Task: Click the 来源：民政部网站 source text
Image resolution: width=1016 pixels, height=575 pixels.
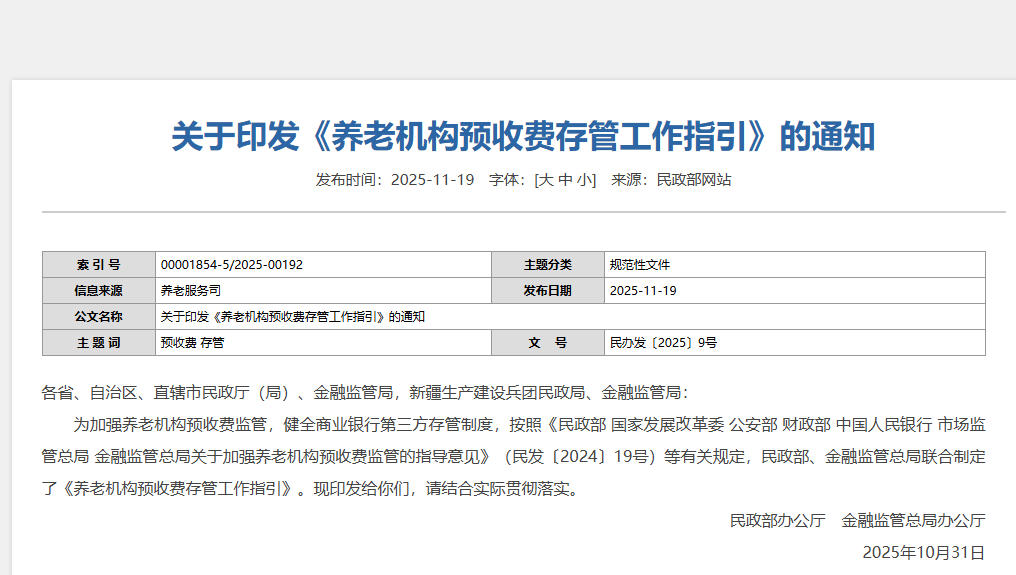Action: [671, 180]
